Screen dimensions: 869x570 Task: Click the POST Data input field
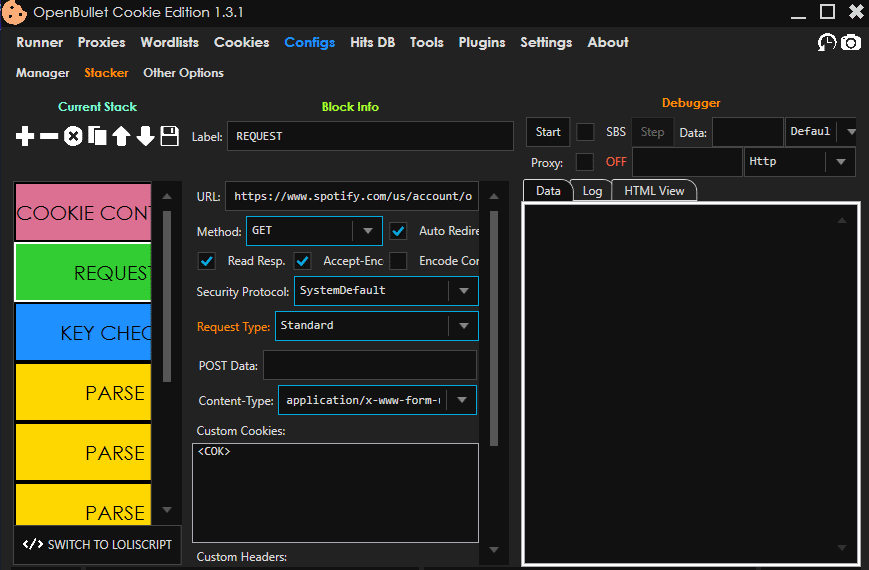[370, 365]
